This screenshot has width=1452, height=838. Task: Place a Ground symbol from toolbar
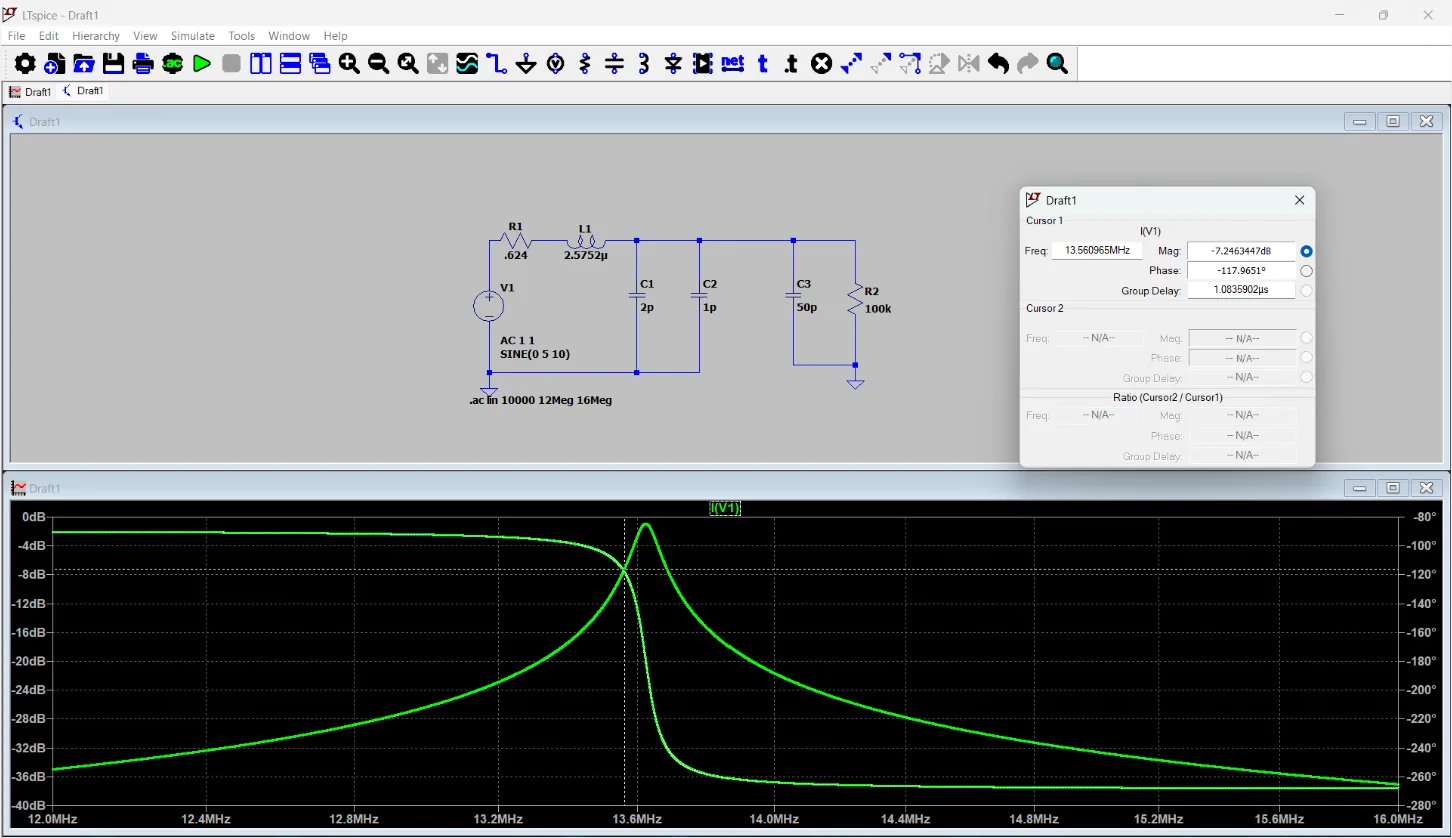tap(526, 64)
